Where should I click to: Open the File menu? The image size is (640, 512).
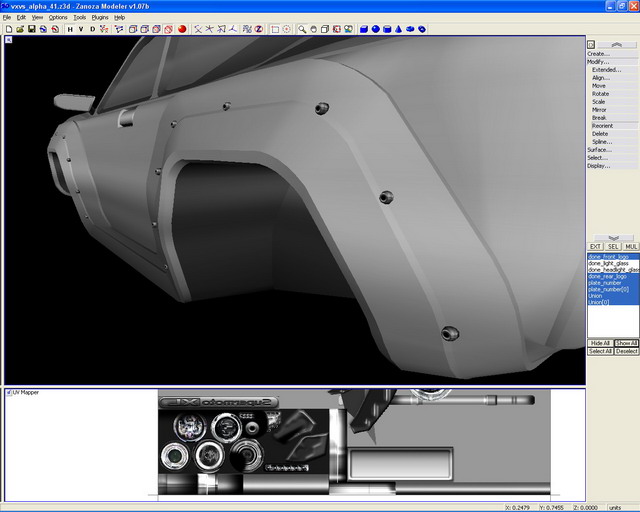click(x=7, y=18)
